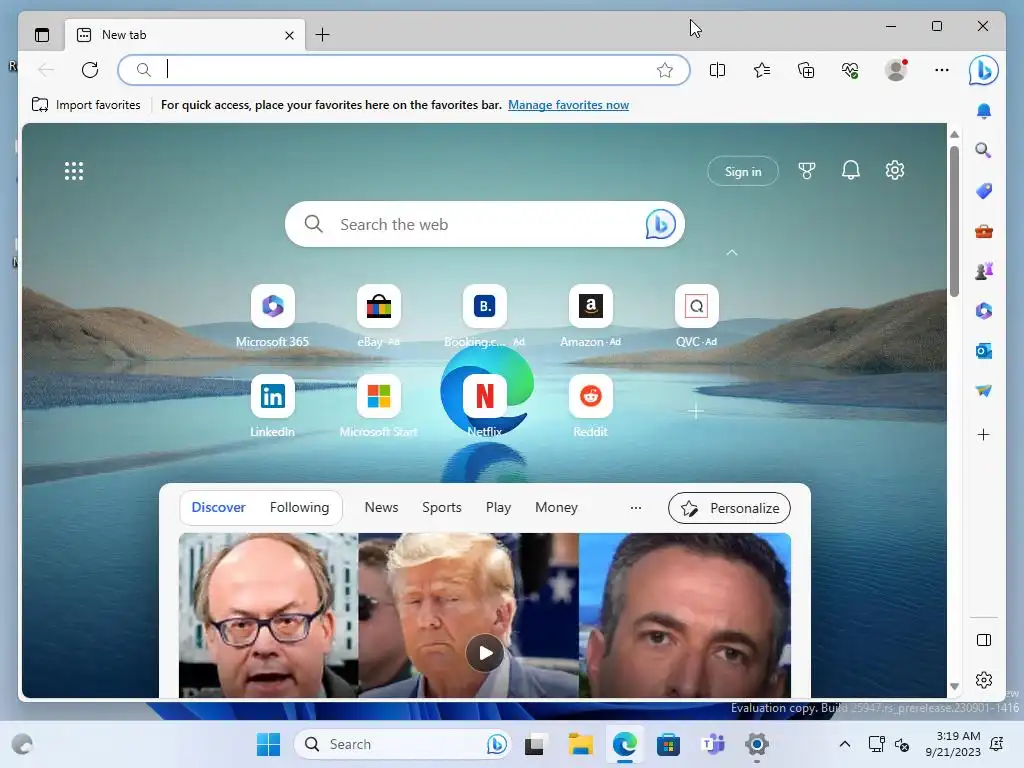Image resolution: width=1024 pixels, height=768 pixels.
Task: Open Bing Chat sidebar button
Action: pyautogui.click(x=984, y=70)
